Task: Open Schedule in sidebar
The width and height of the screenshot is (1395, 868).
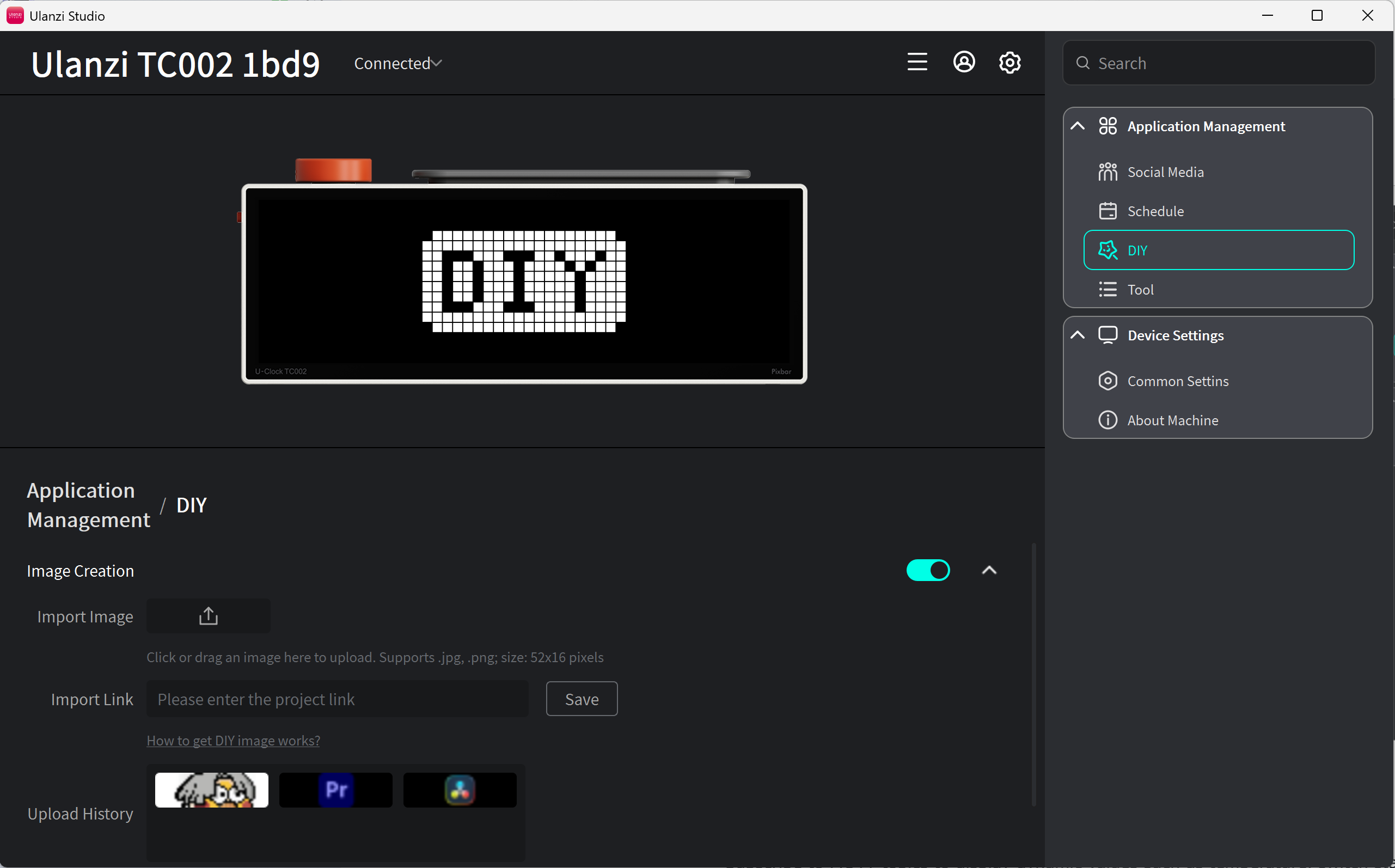Action: [x=1218, y=211]
